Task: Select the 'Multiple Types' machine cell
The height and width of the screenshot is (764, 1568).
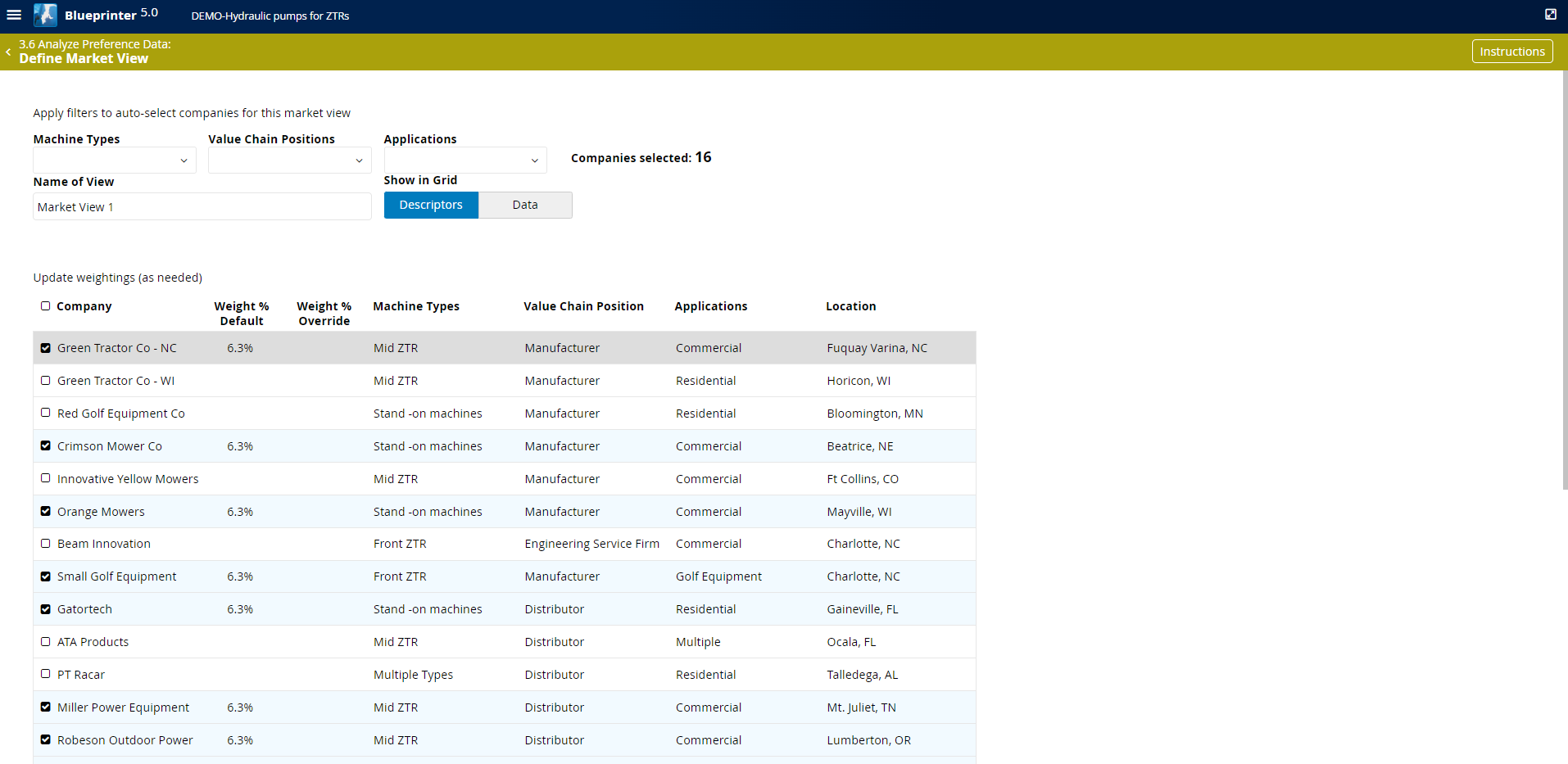Action: (413, 675)
